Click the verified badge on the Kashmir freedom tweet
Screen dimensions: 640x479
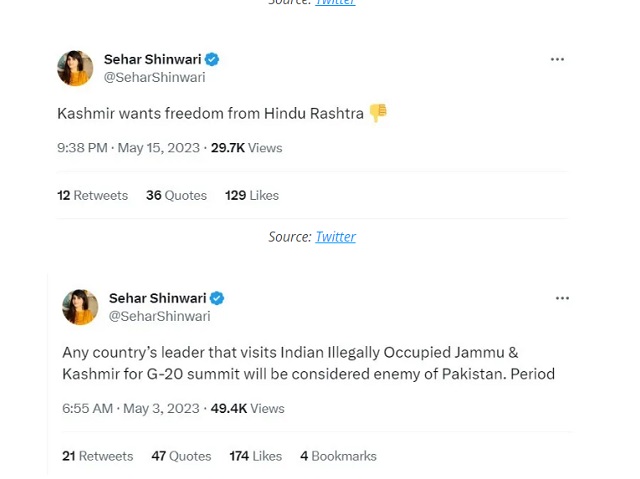[212, 60]
